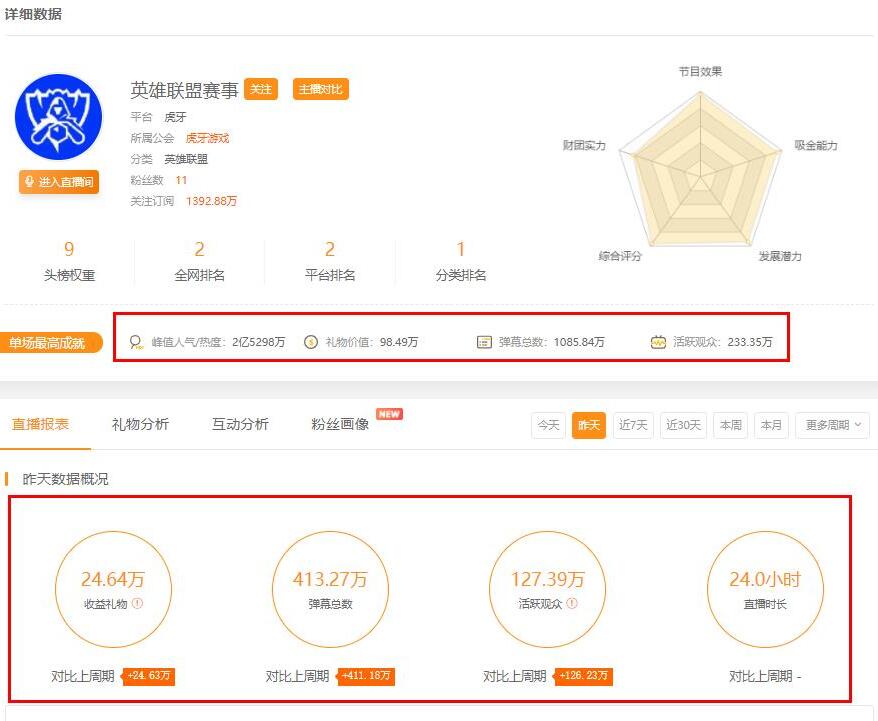
Task: Click the 活跃观众 calendar icon
Action: (x=658, y=341)
